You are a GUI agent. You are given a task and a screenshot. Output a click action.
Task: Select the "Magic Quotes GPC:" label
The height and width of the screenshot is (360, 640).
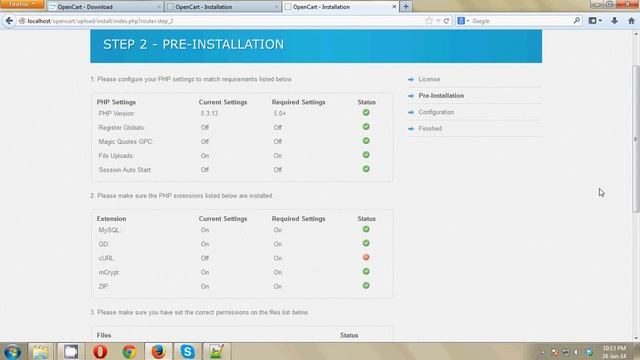point(126,142)
